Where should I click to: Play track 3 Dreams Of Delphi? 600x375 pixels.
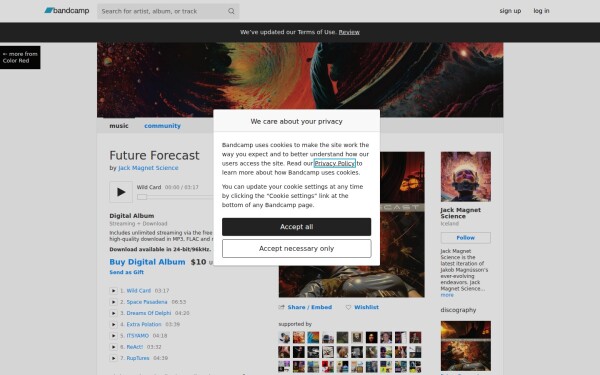pyautogui.click(x=113, y=313)
